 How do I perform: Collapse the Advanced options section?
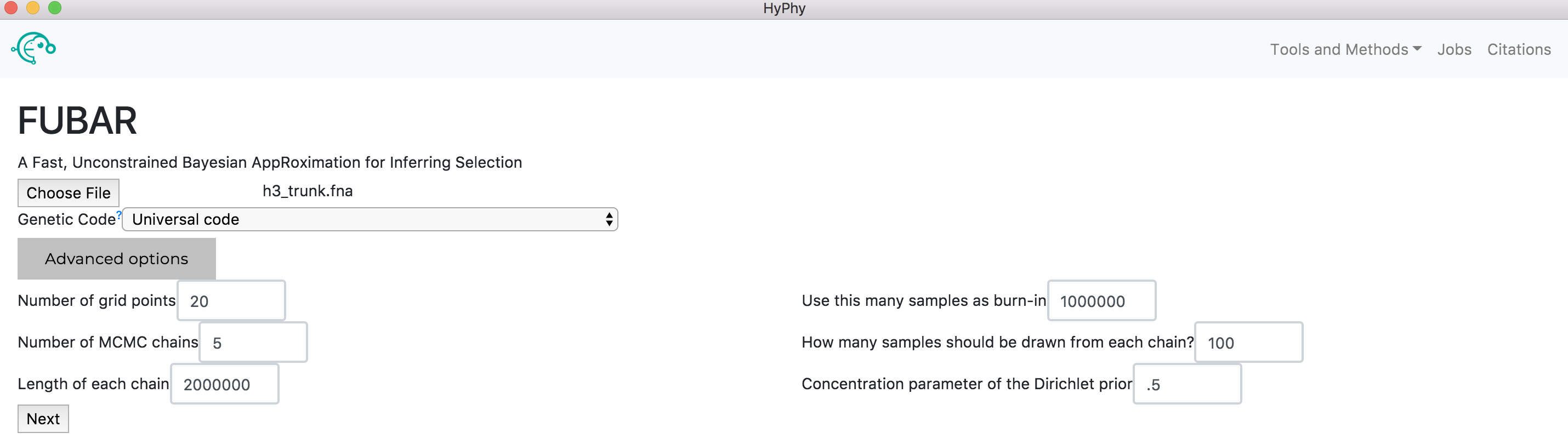click(x=117, y=259)
